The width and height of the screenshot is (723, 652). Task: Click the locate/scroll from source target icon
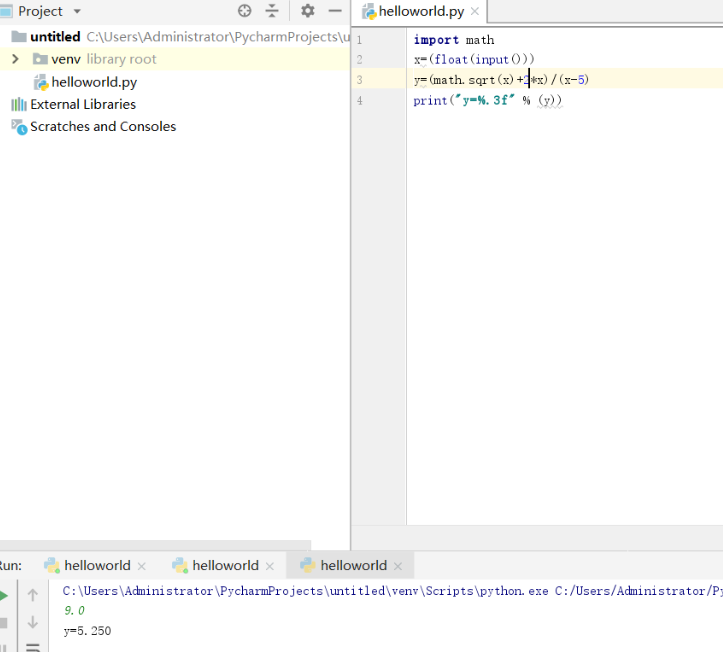point(244,11)
